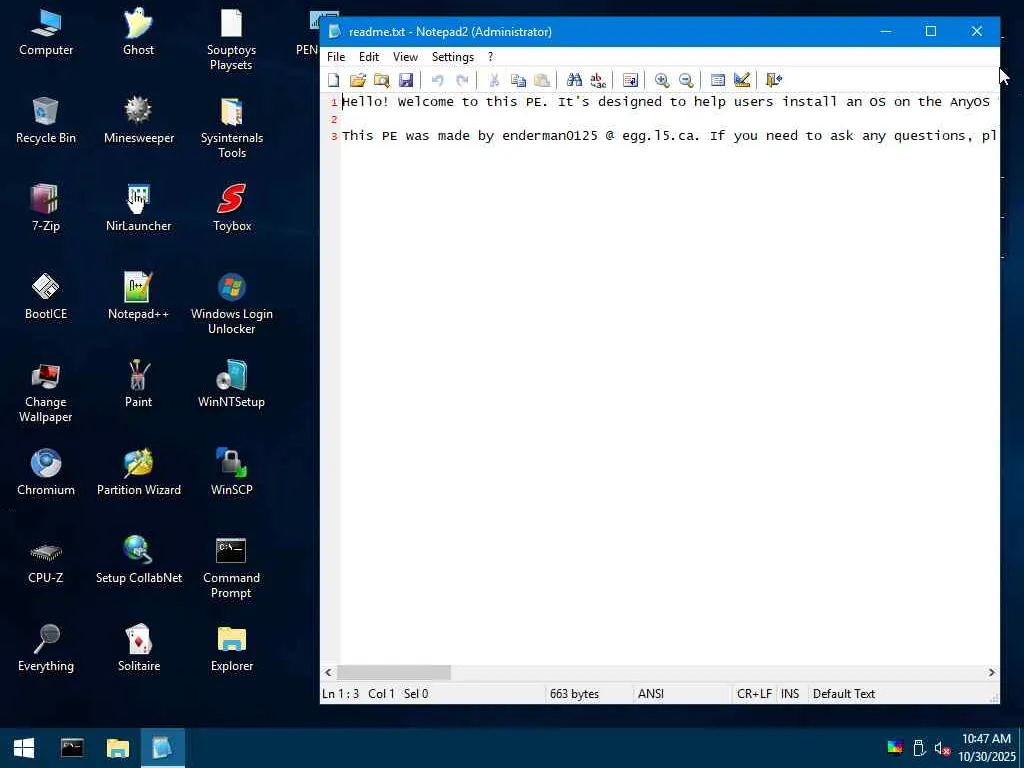Select the Change Wallpaper desktop icon
1024x768 pixels.
(46, 392)
